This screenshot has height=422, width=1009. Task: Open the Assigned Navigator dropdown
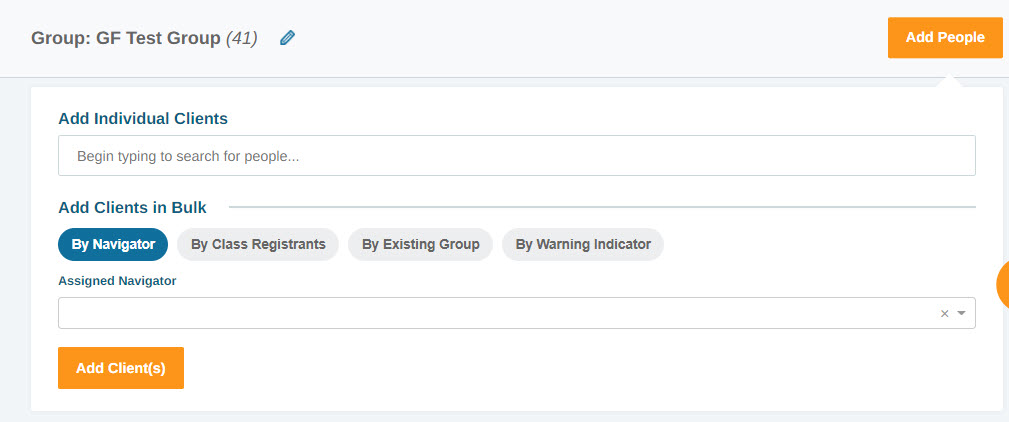click(x=517, y=313)
